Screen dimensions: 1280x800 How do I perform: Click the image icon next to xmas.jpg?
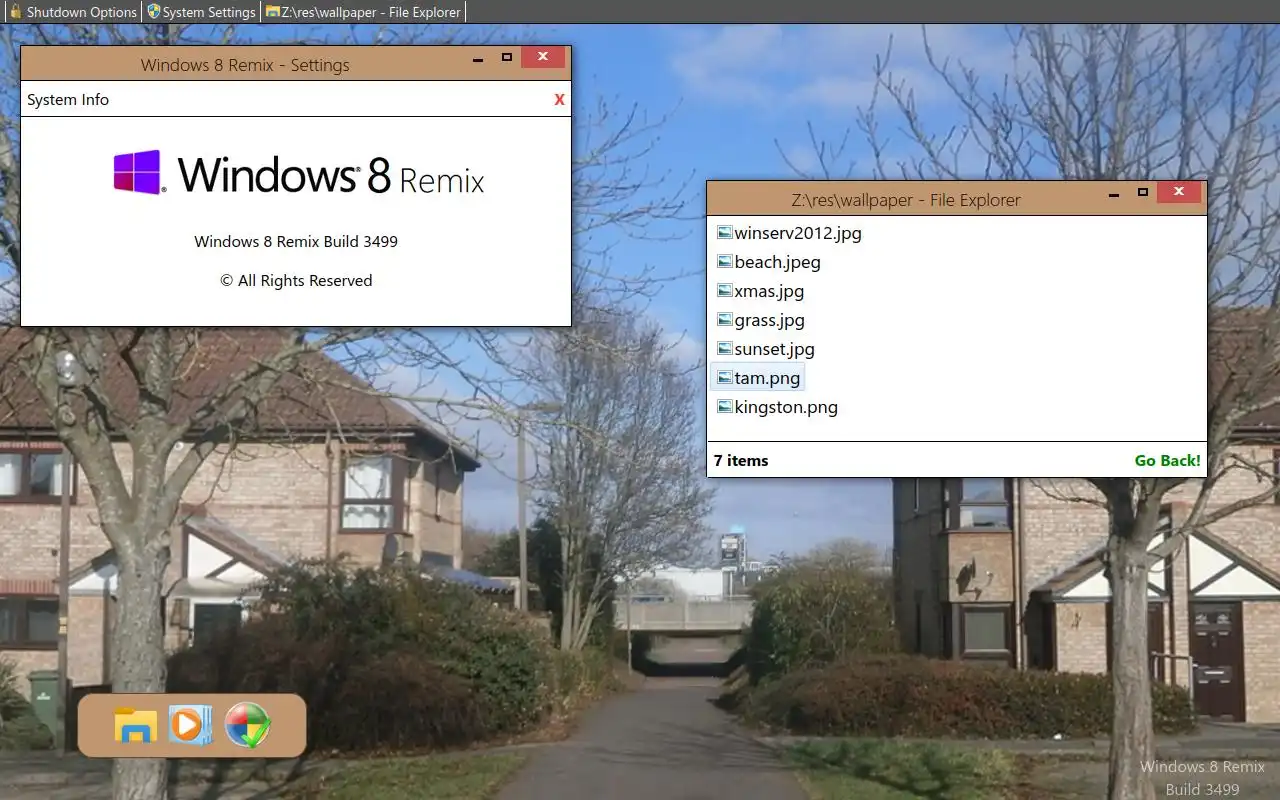[x=725, y=291]
